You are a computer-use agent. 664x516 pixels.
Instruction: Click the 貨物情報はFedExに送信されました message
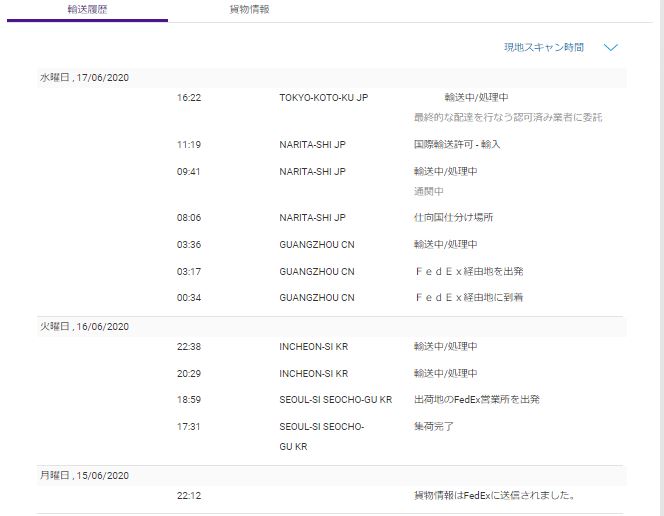pos(494,496)
